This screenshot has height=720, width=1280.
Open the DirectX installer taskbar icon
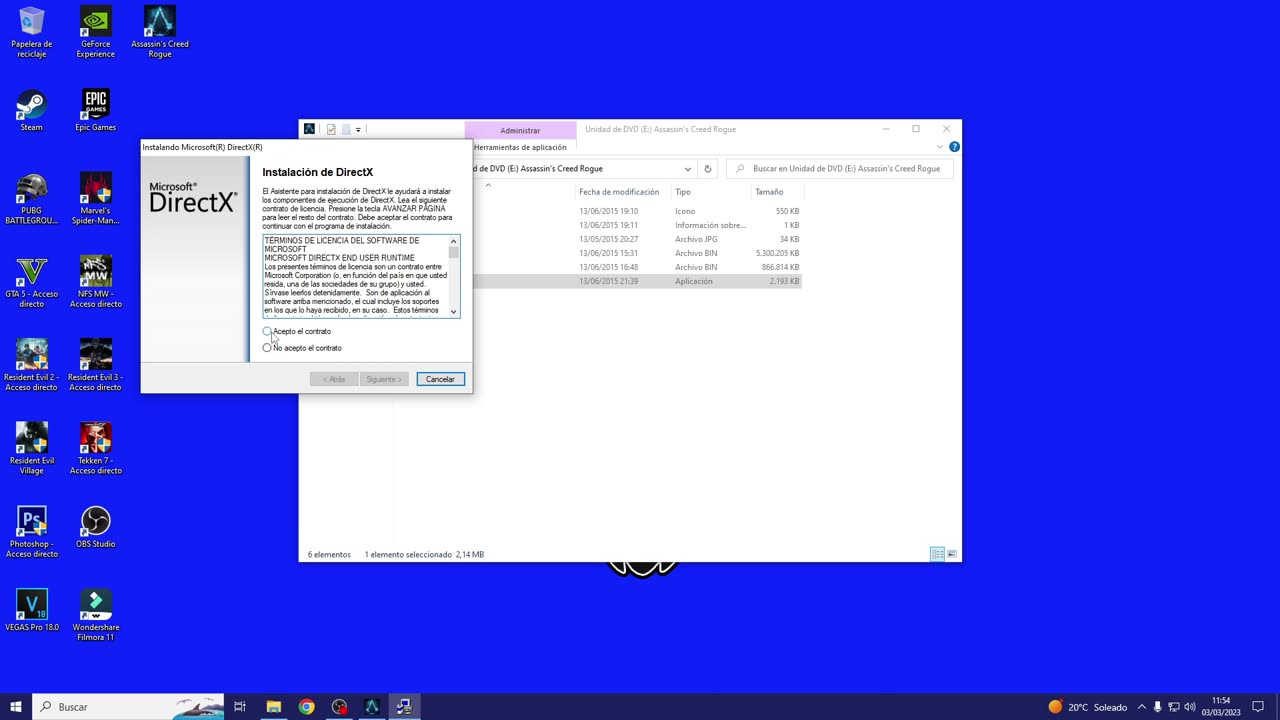click(404, 707)
